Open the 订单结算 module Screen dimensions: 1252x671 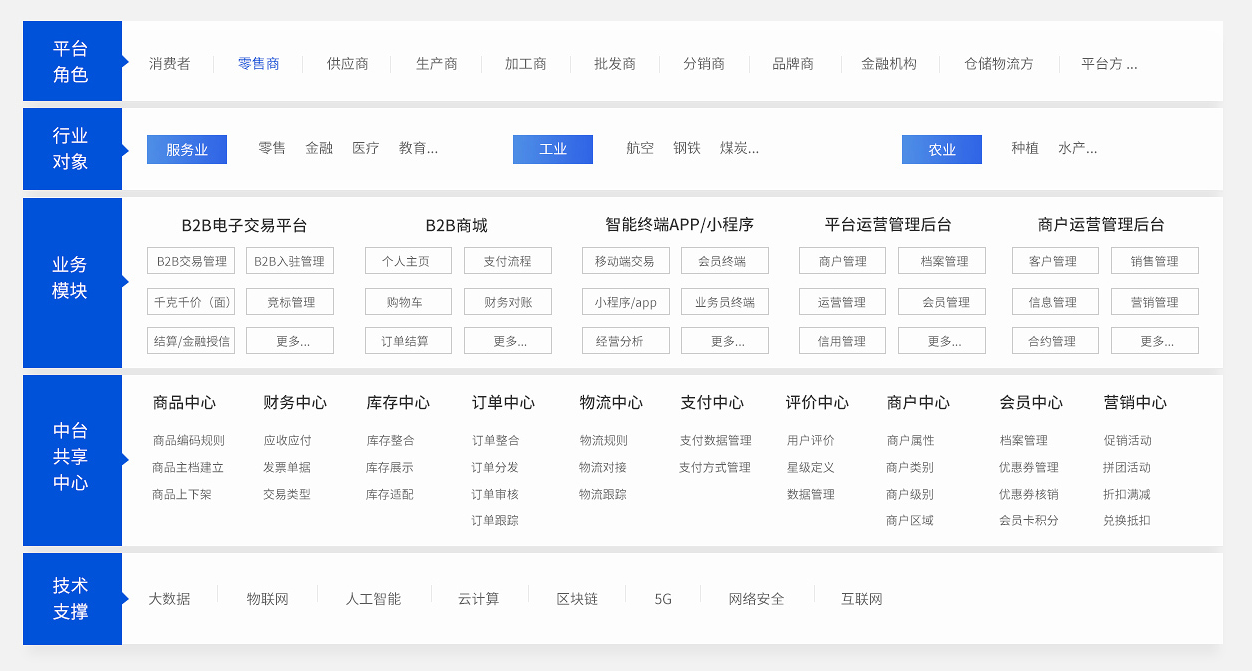point(408,341)
